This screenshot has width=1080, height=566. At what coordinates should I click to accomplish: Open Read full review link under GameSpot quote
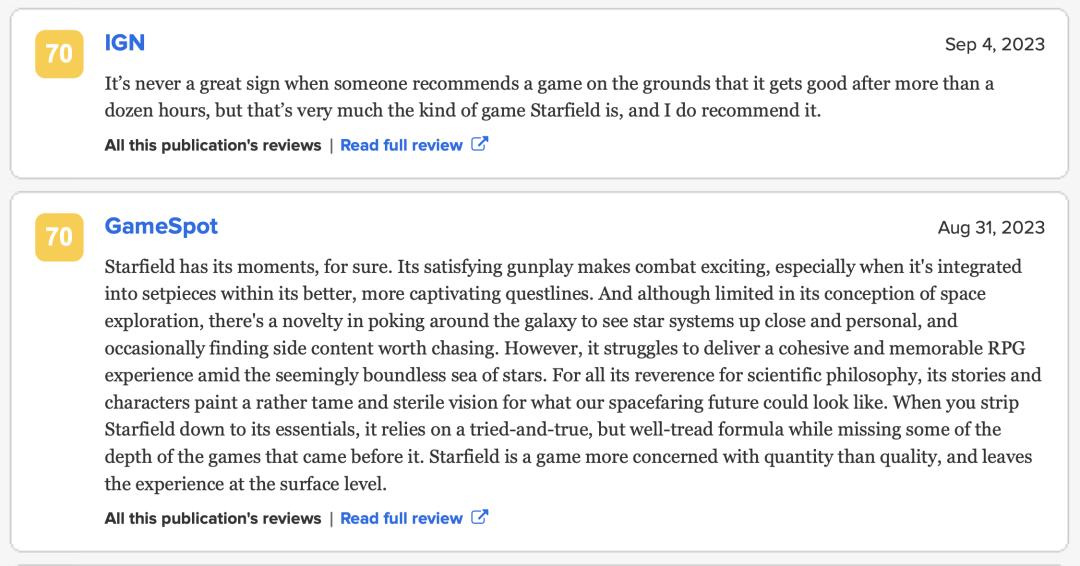[401, 518]
